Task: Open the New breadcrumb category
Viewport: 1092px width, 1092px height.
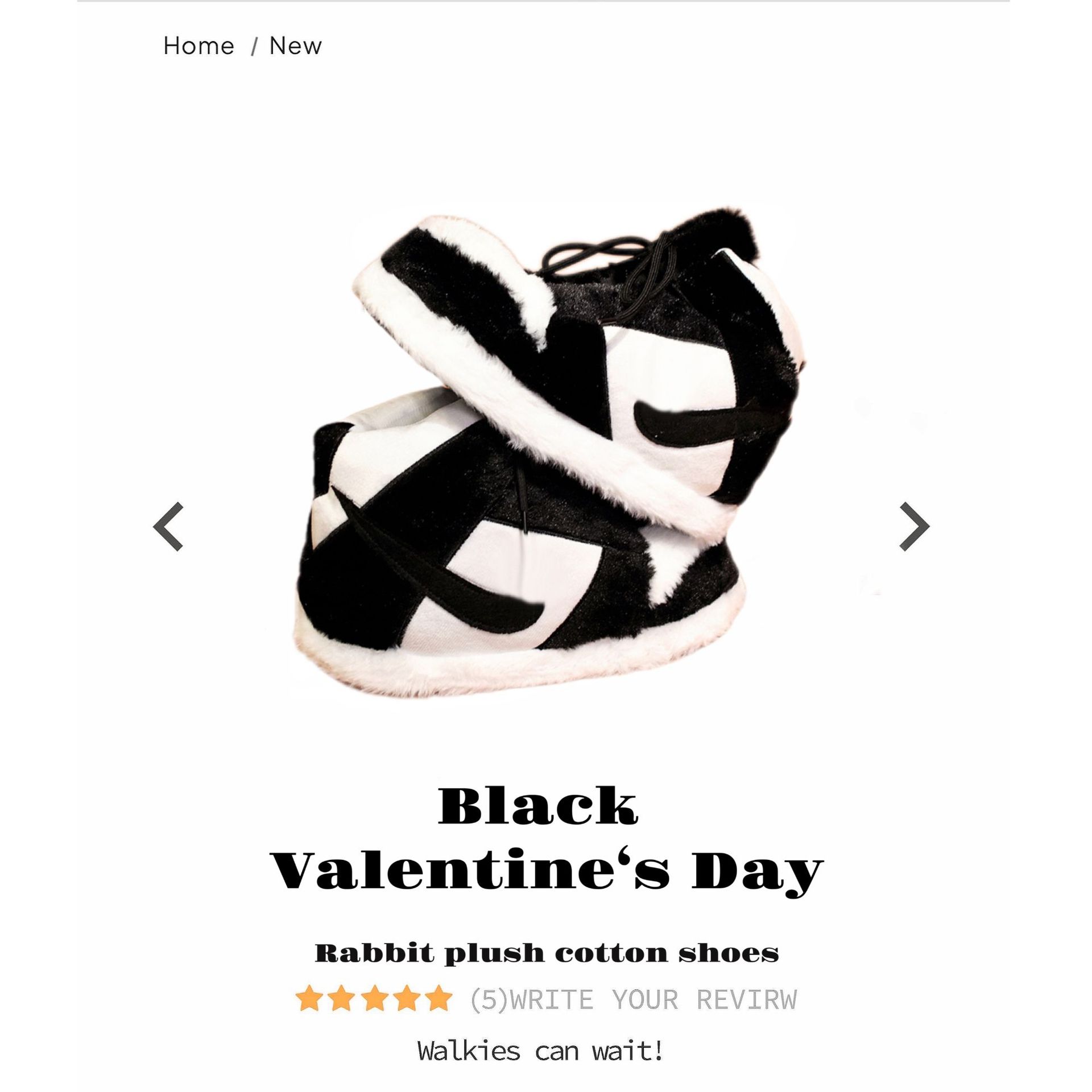Action: click(295, 46)
